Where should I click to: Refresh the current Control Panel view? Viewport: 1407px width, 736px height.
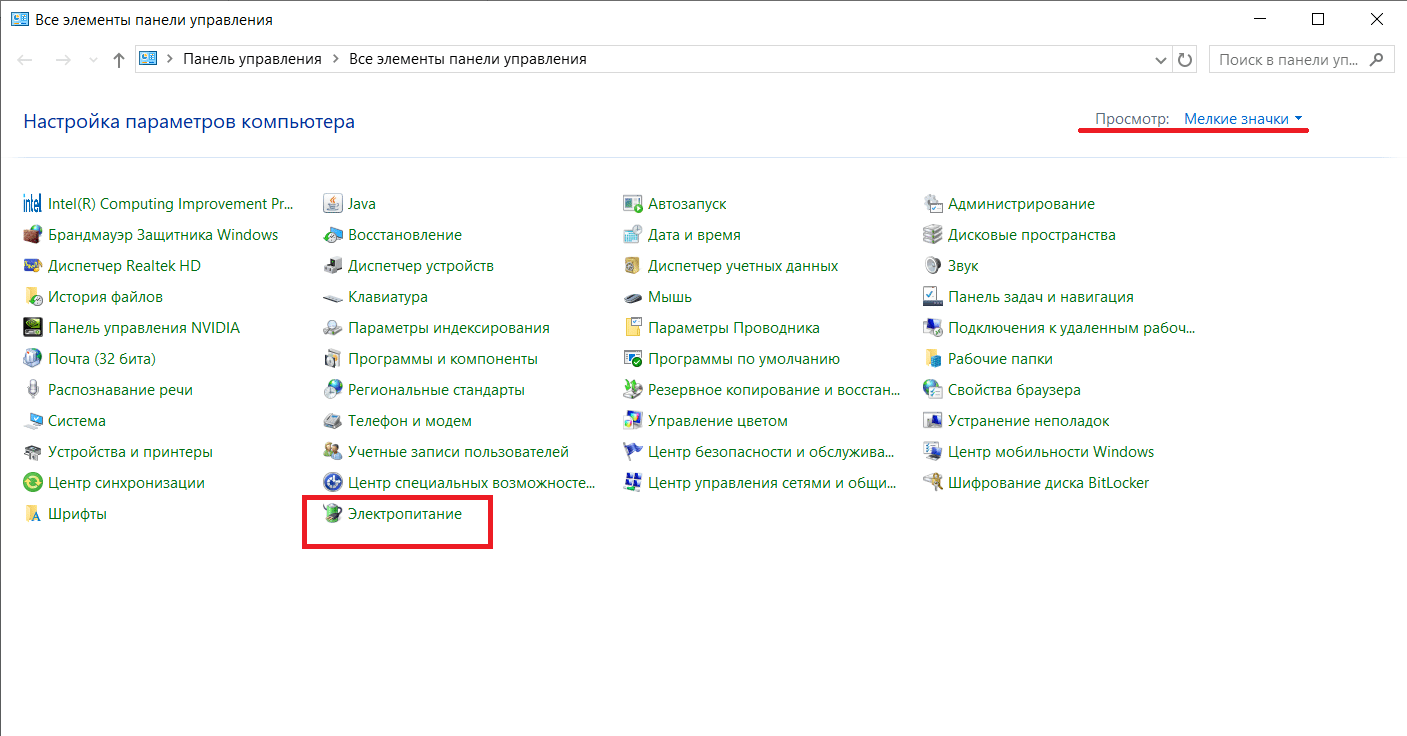[x=1185, y=59]
